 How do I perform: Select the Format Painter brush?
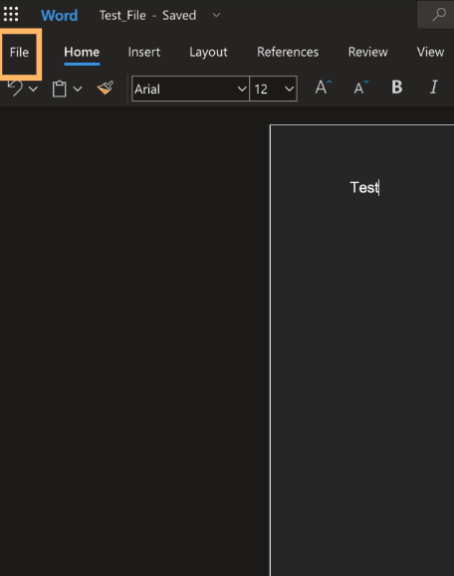coord(105,88)
